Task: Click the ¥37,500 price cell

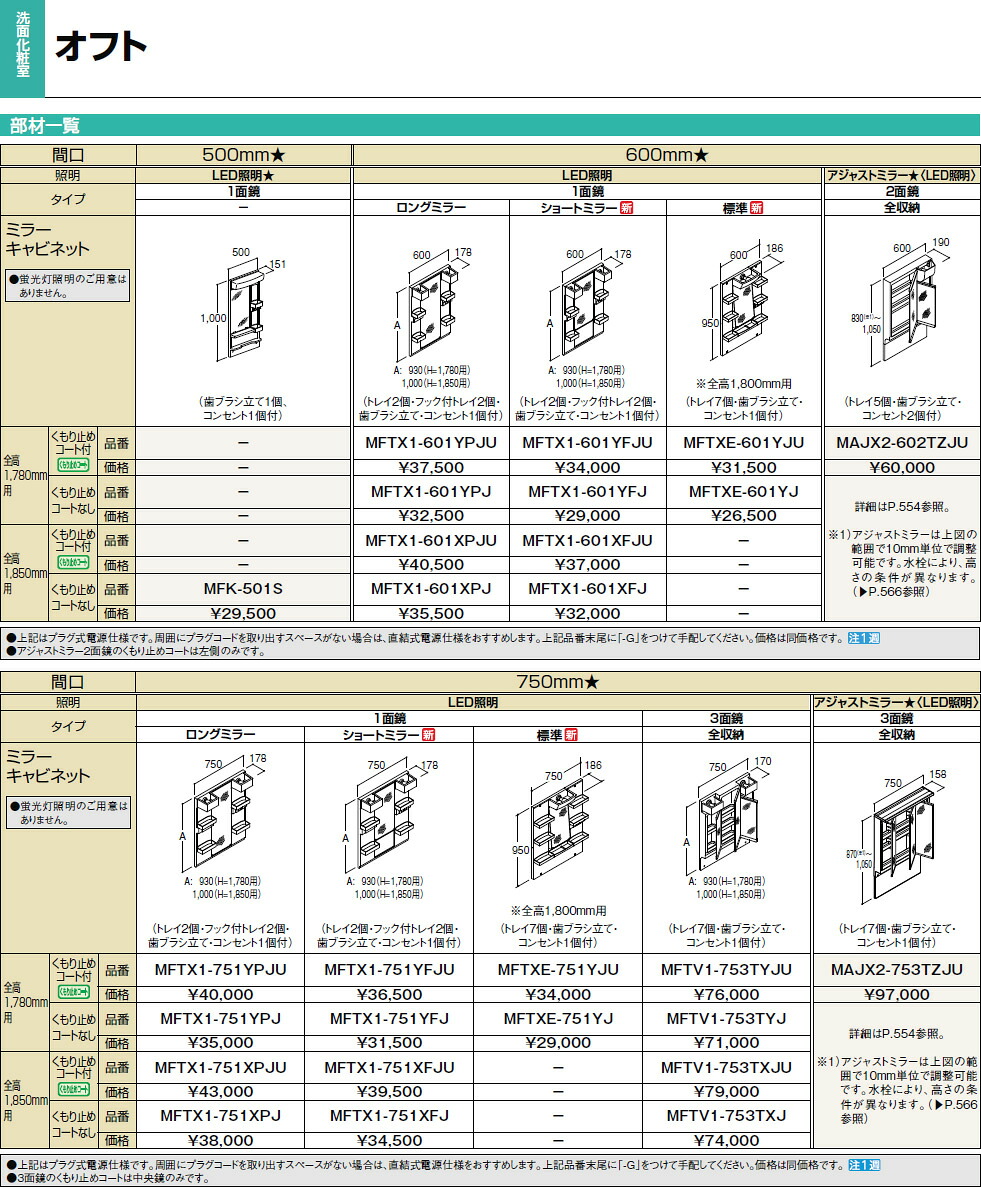Action: pyautogui.click(x=431, y=467)
